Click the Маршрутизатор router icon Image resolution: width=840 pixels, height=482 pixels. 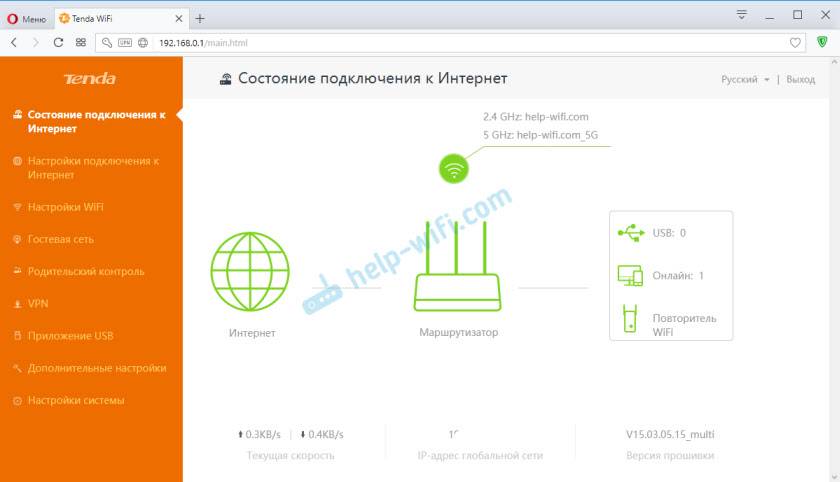tap(457, 266)
